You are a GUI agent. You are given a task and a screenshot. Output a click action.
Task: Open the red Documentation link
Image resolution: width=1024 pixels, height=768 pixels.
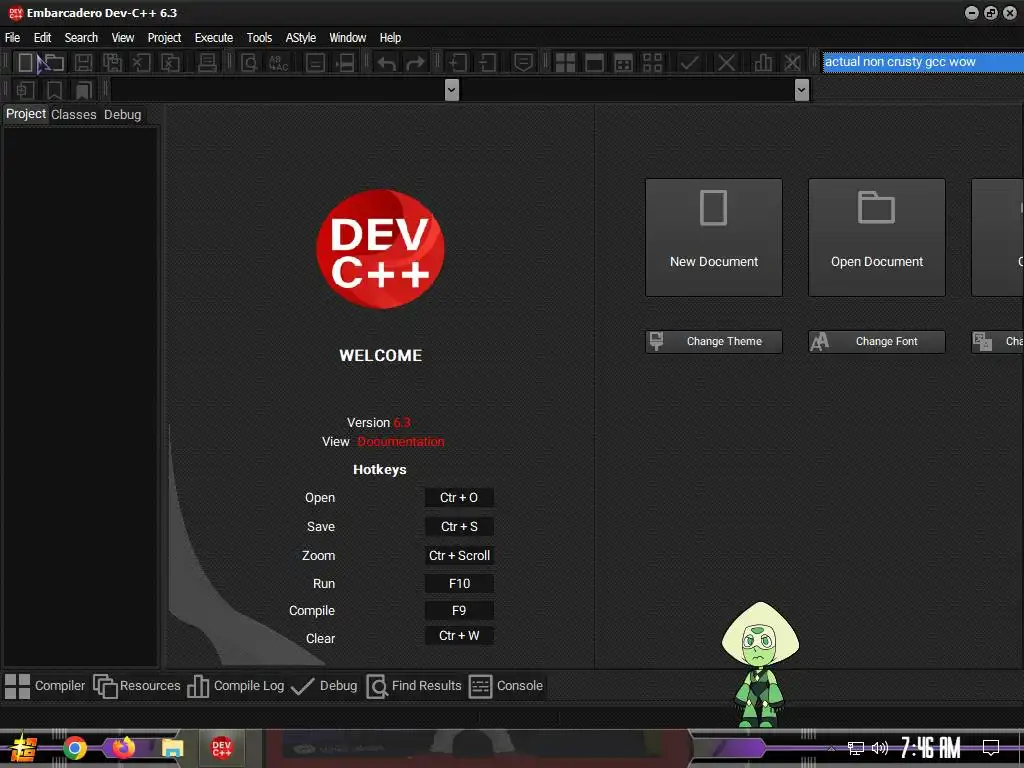tap(400, 441)
